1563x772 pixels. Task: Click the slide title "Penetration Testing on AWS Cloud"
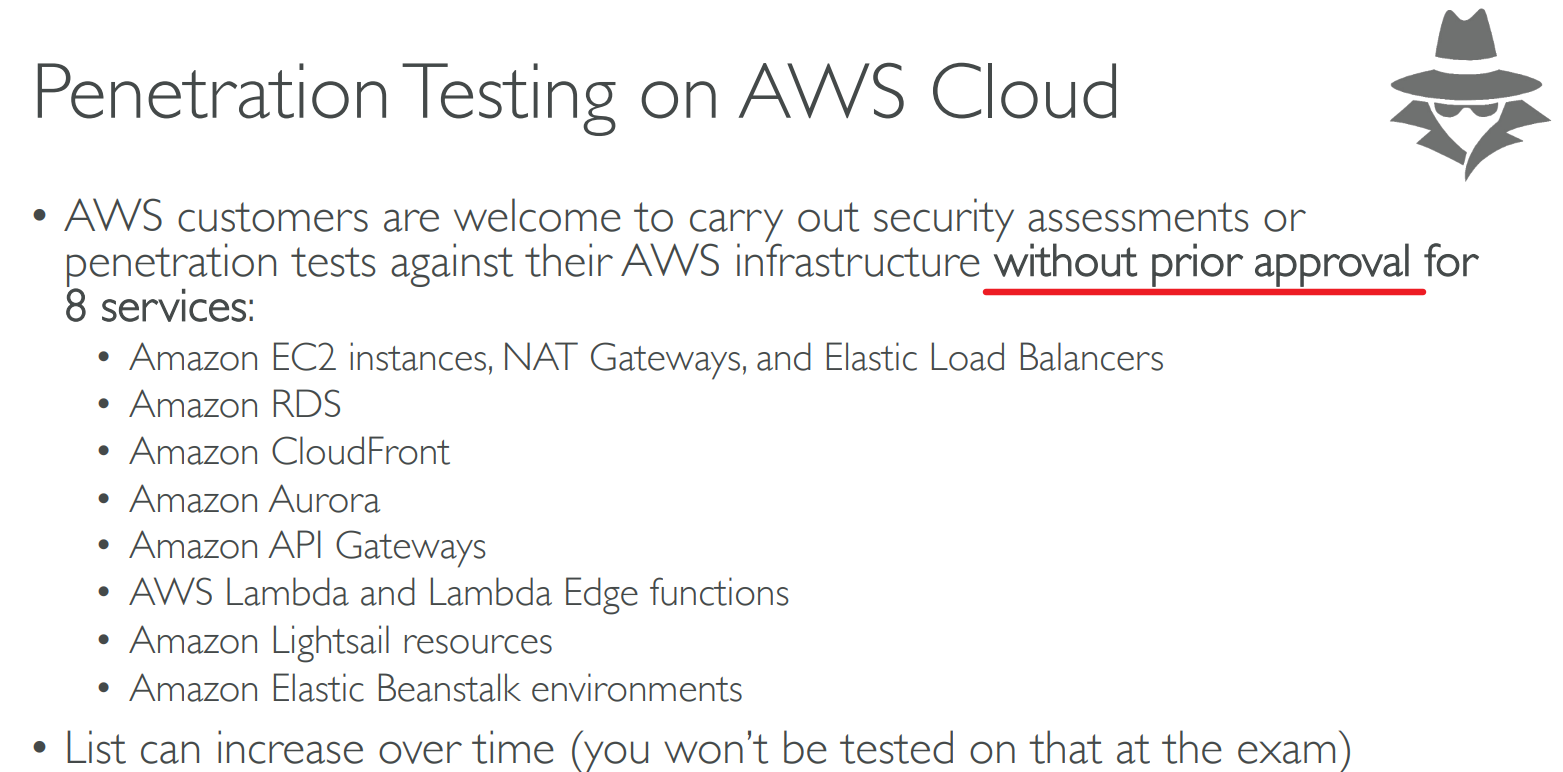click(575, 92)
